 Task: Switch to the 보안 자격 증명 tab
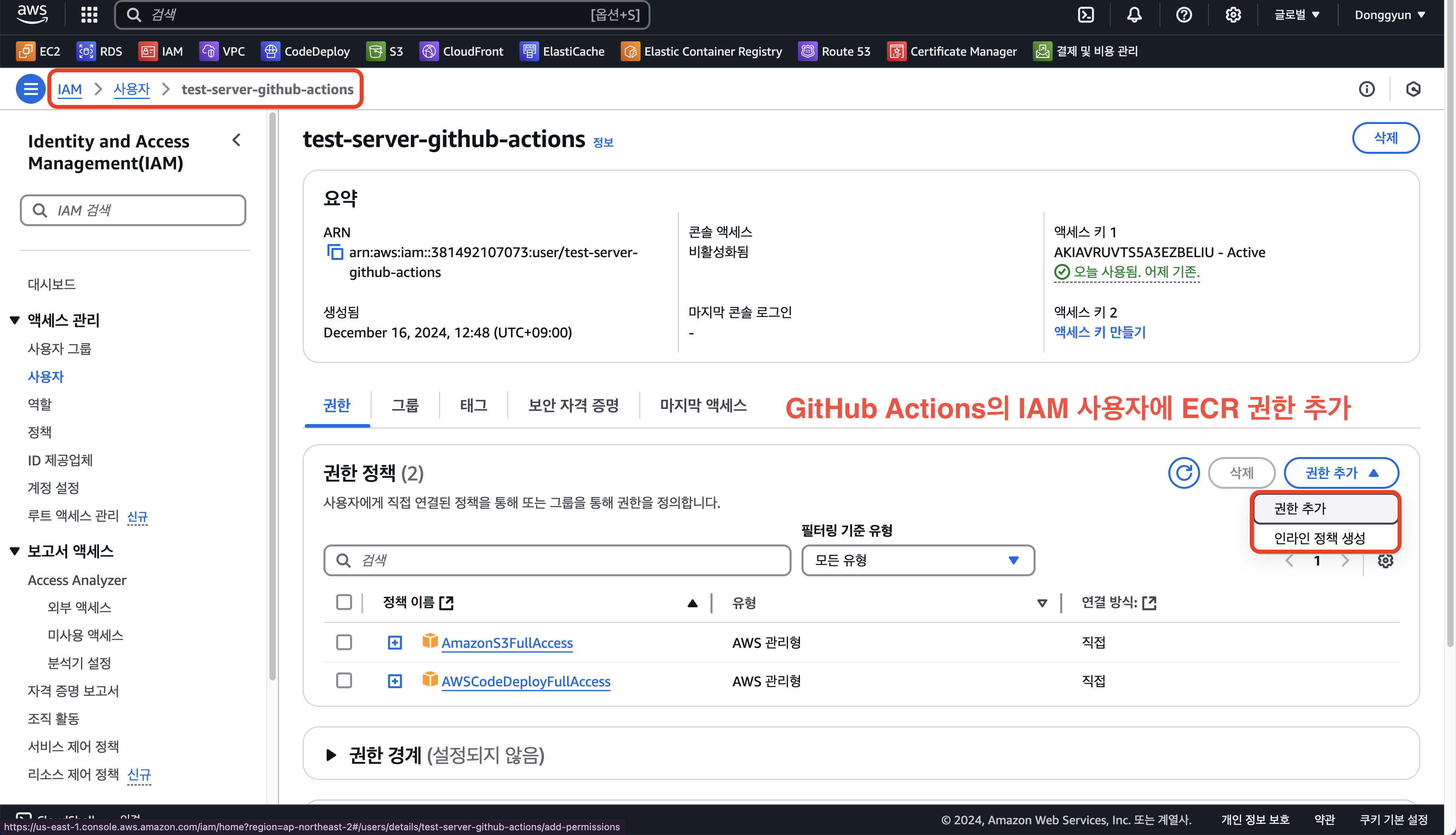coord(573,405)
